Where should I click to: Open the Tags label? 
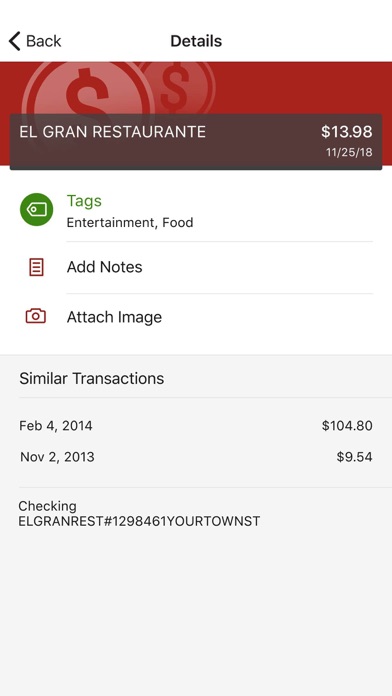[84, 201]
